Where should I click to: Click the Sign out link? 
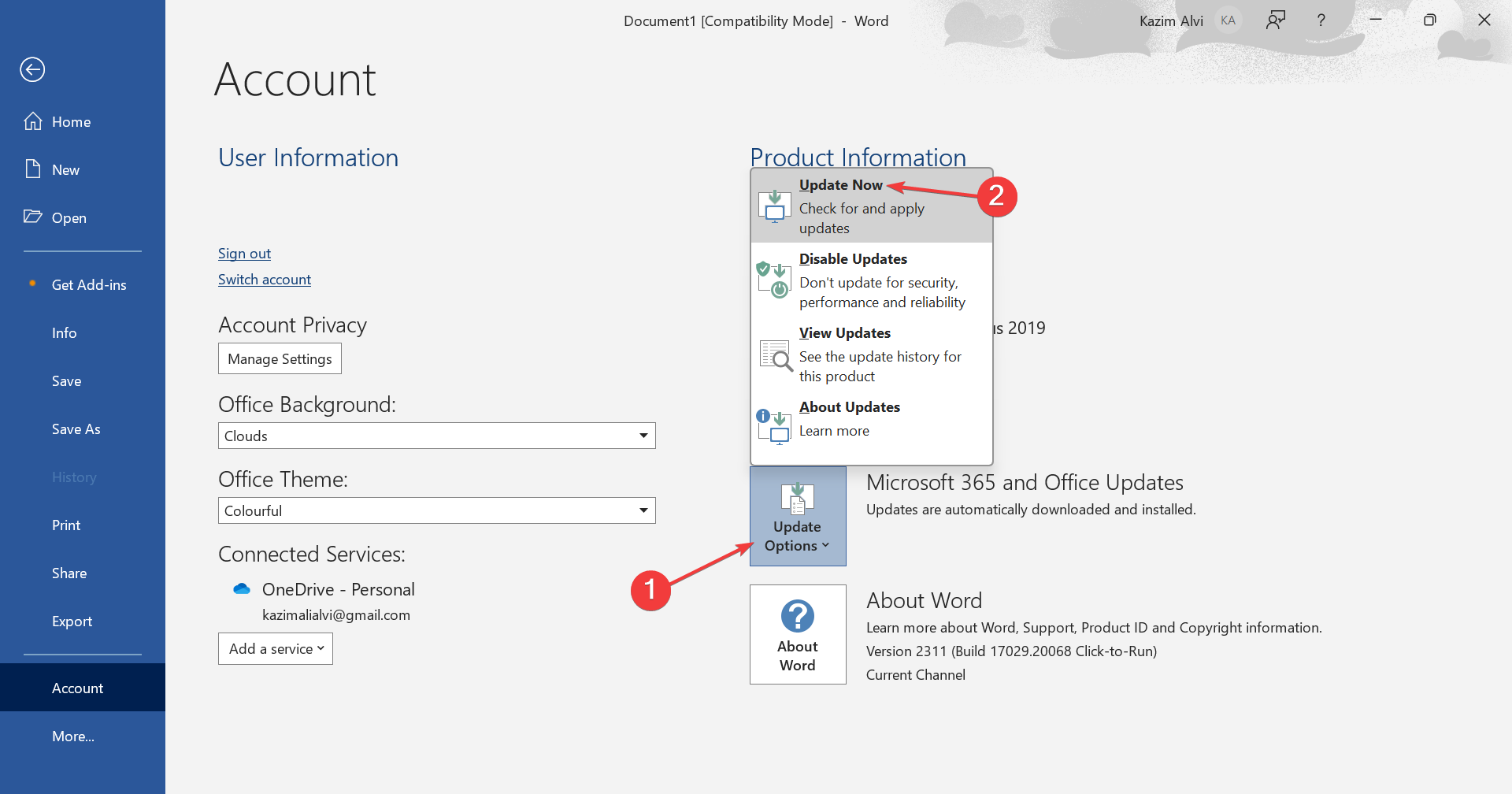point(244,254)
